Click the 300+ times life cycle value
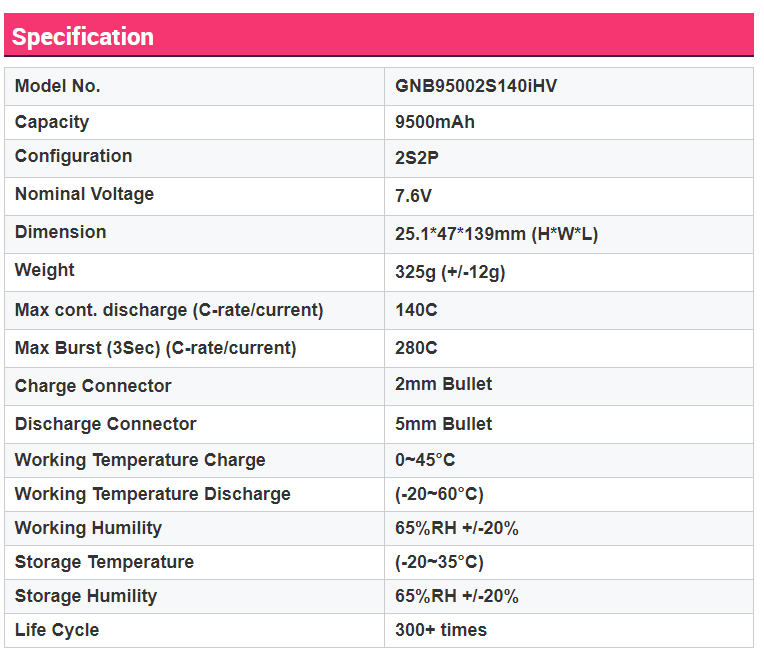The image size is (764, 653). 441,630
